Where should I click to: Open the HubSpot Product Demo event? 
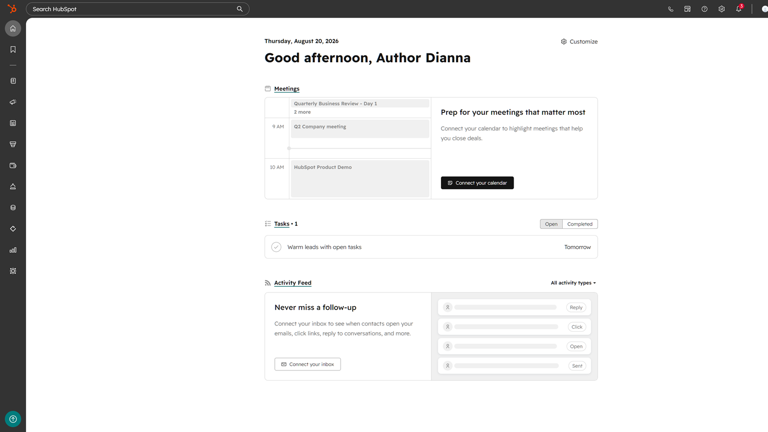tap(360, 179)
